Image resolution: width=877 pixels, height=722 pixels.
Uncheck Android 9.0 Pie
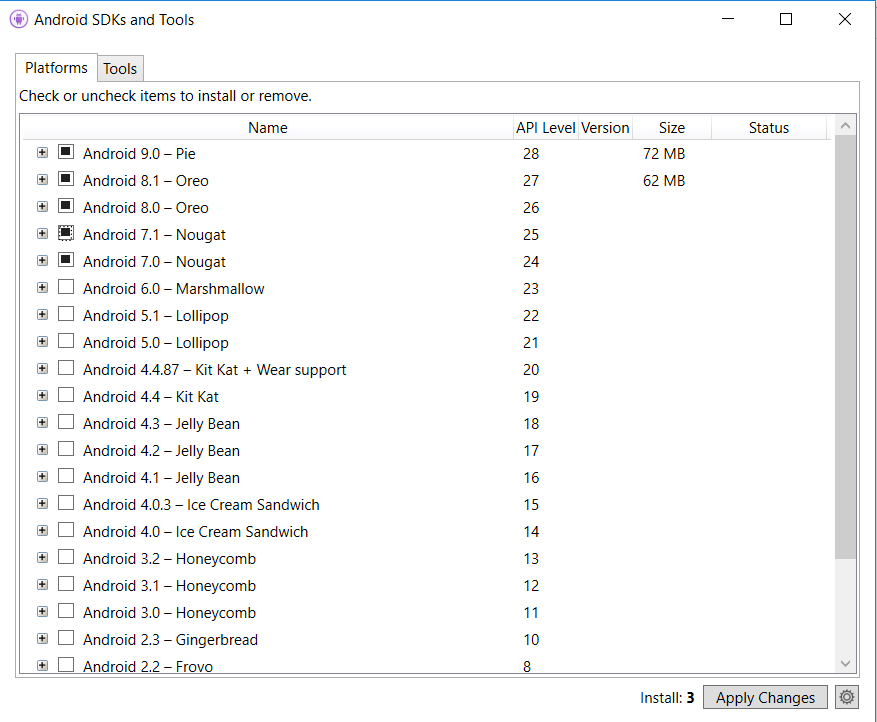coord(66,151)
